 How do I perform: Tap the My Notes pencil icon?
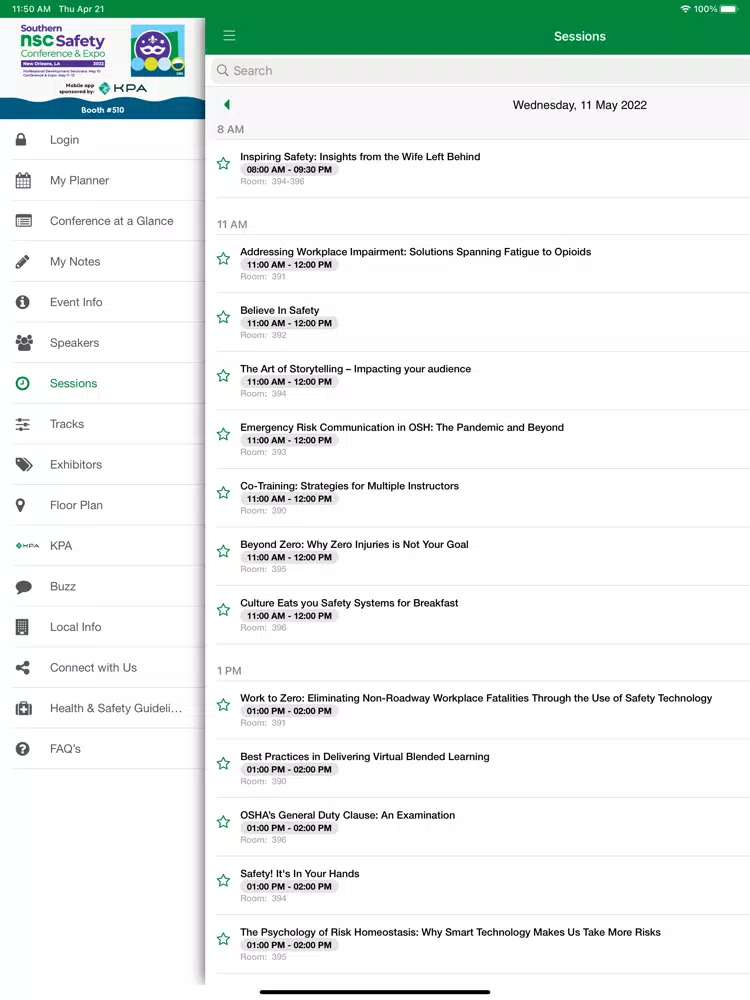(x=22, y=261)
